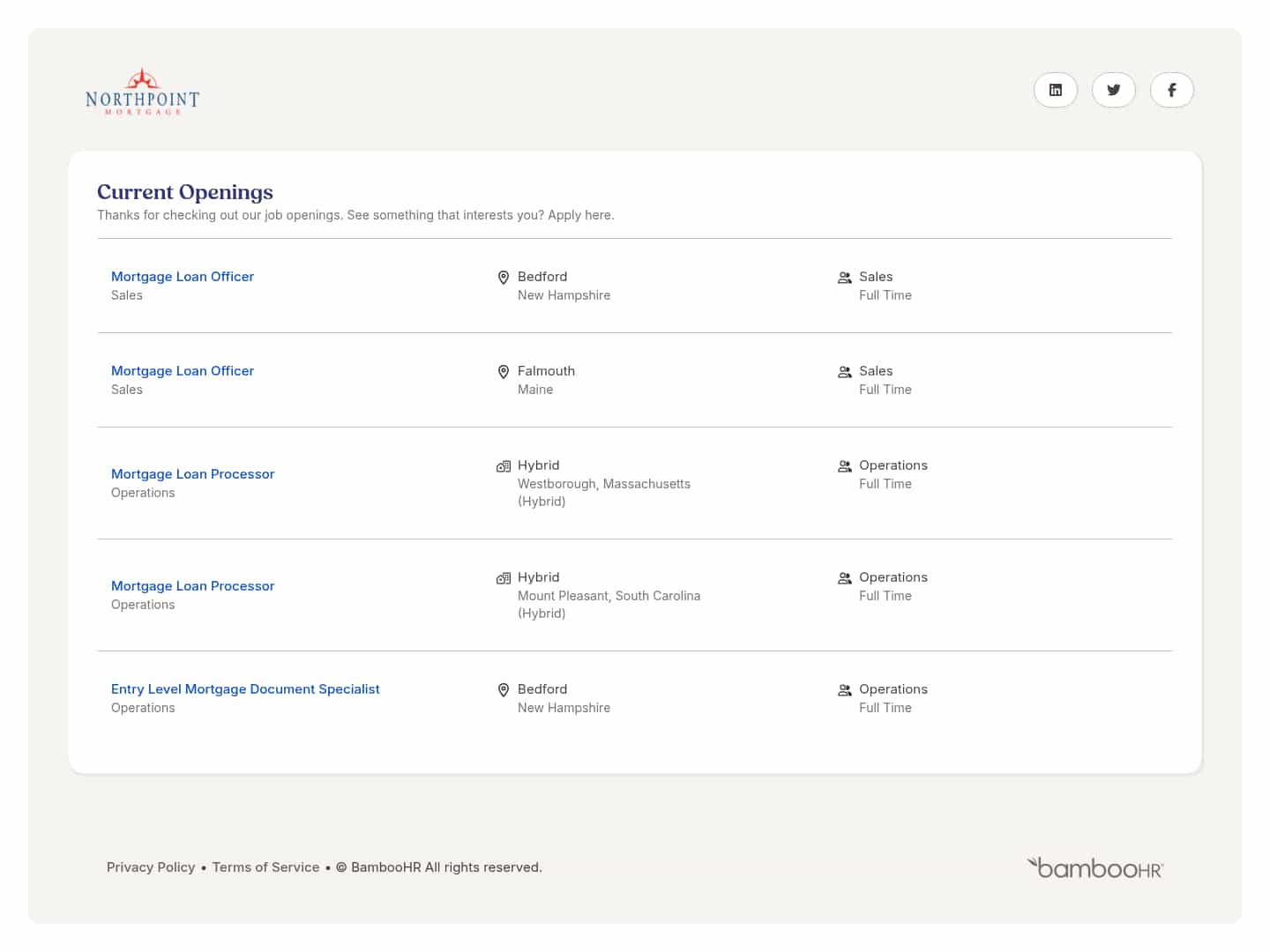Click the Current Openings heading
Viewport: 1270px width, 952px height.
185,192
